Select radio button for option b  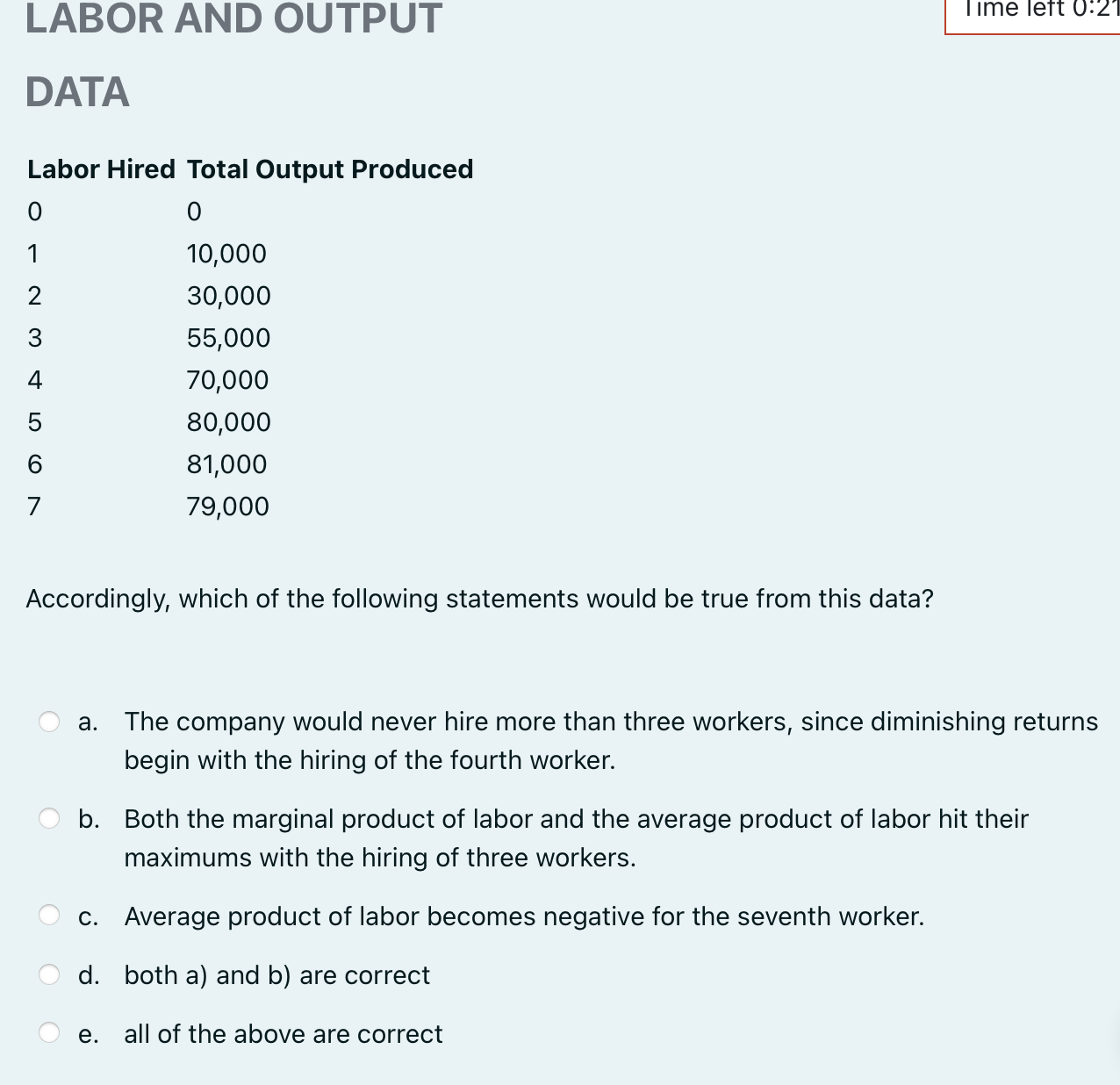point(50,819)
